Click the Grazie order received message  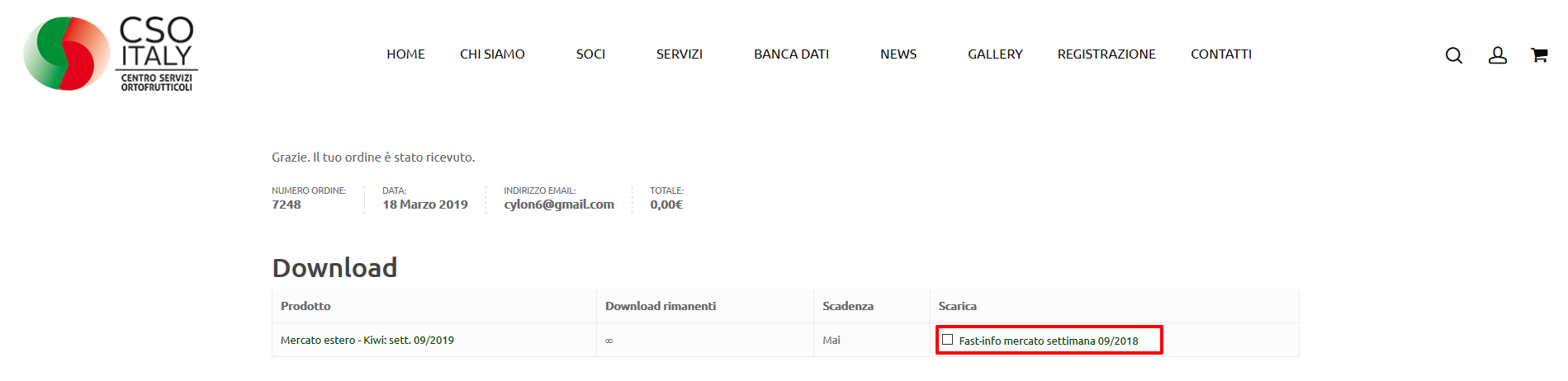pyautogui.click(x=373, y=157)
